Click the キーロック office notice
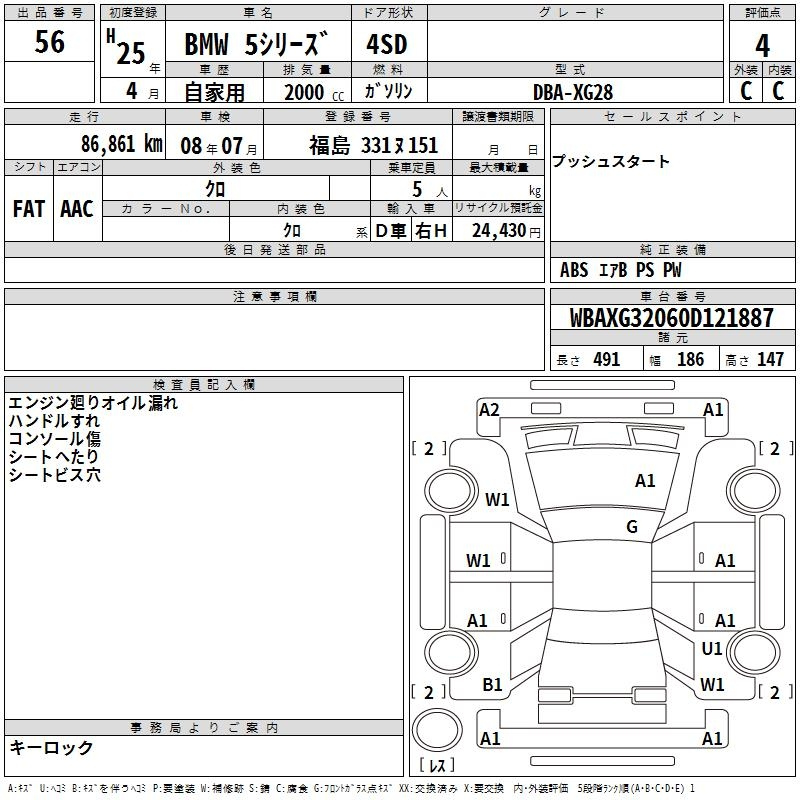The height and width of the screenshot is (800, 800). pos(51,748)
